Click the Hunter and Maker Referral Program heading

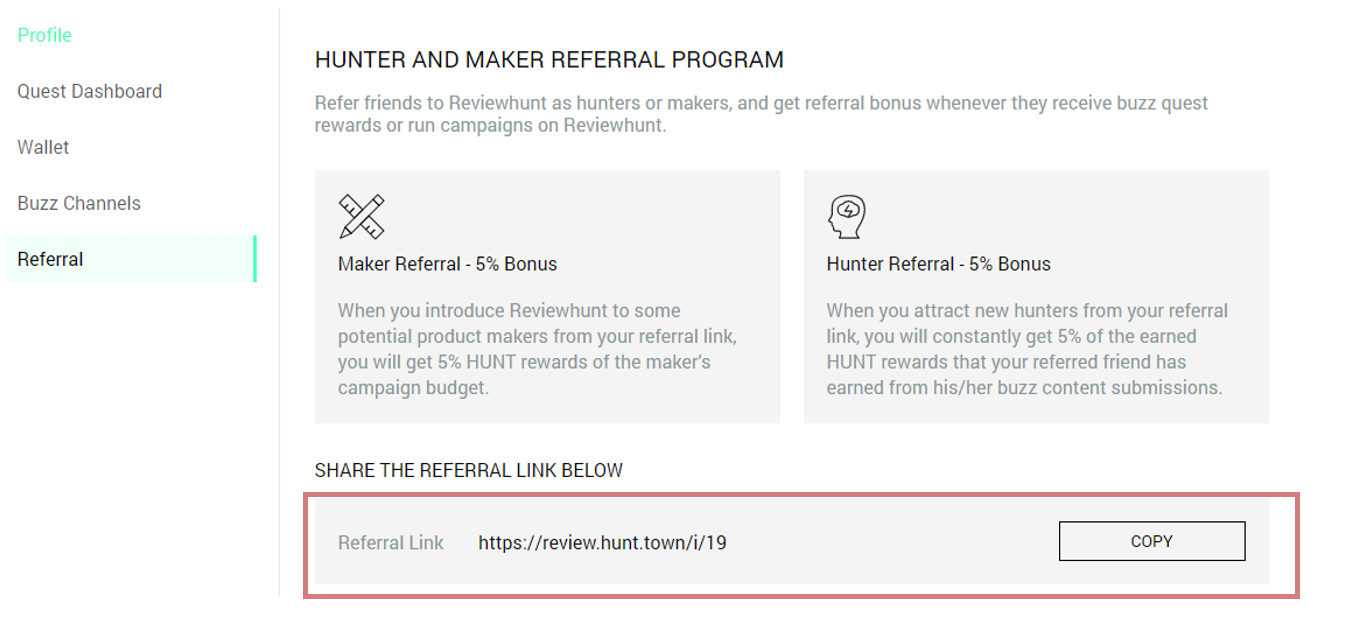[x=549, y=60]
